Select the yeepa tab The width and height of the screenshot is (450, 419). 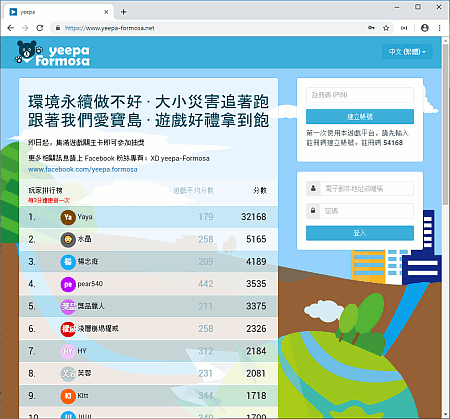point(59,12)
